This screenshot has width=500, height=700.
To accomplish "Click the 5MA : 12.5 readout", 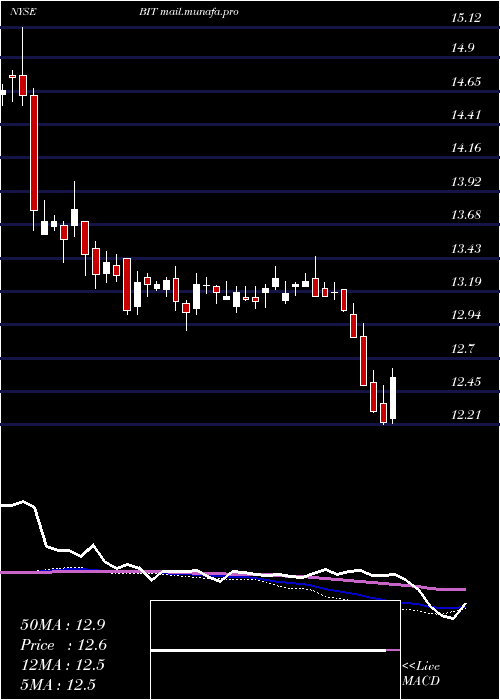I will (x=58, y=684).
